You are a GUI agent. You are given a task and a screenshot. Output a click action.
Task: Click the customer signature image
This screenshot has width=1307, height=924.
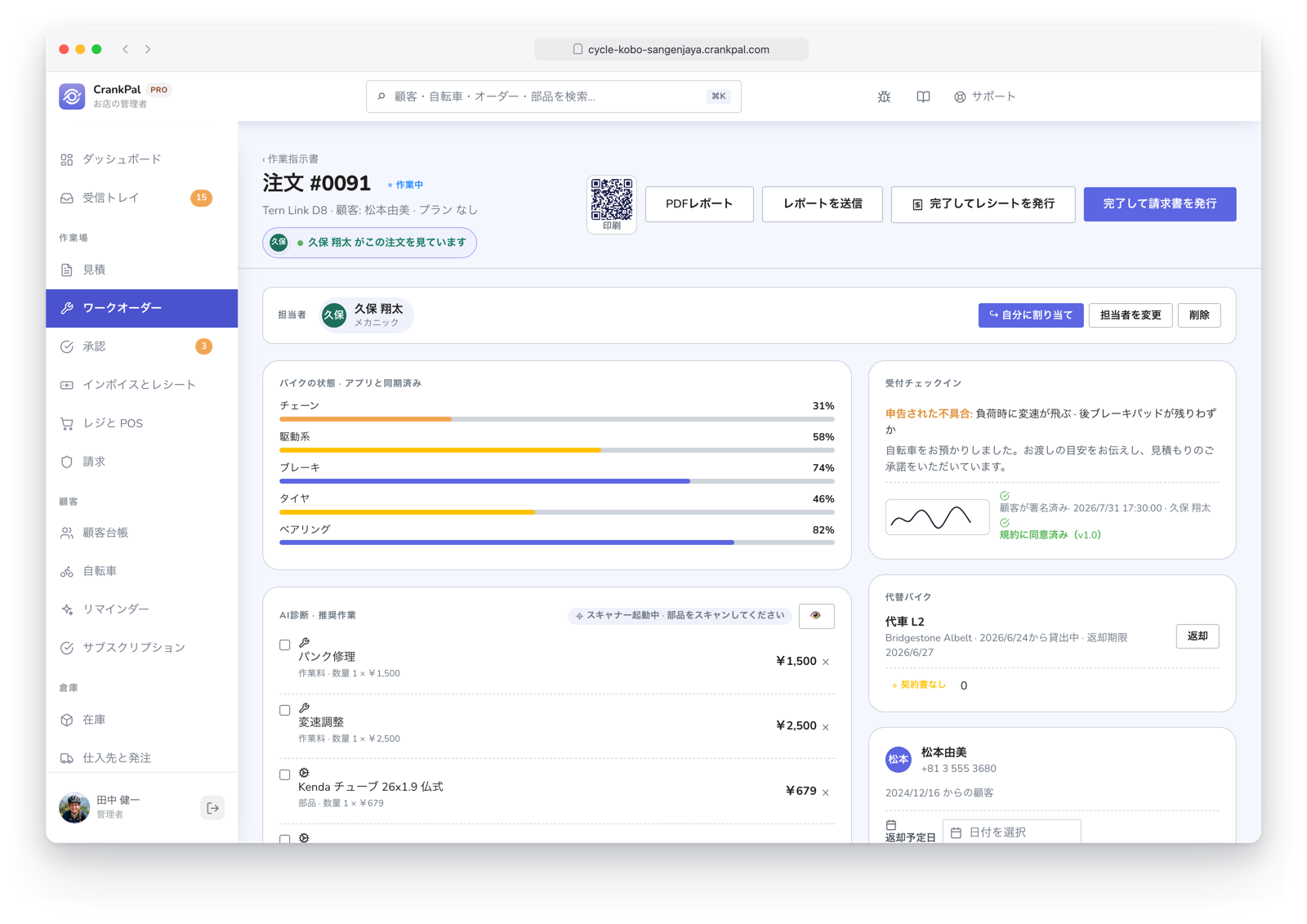click(937, 517)
